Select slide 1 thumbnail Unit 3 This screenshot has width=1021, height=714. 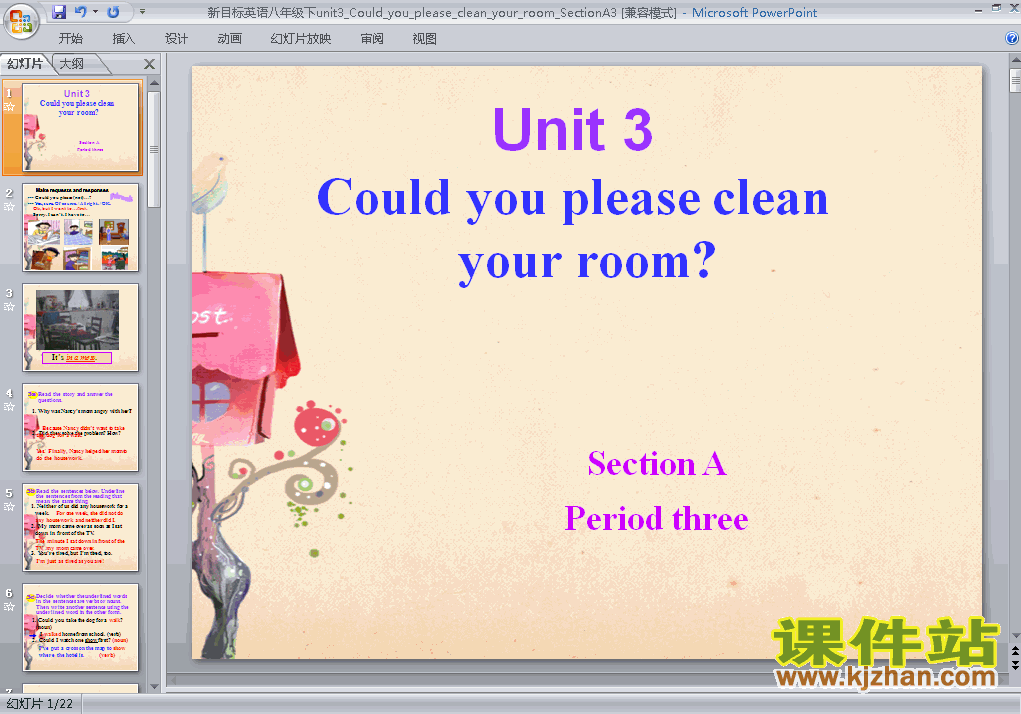81,127
